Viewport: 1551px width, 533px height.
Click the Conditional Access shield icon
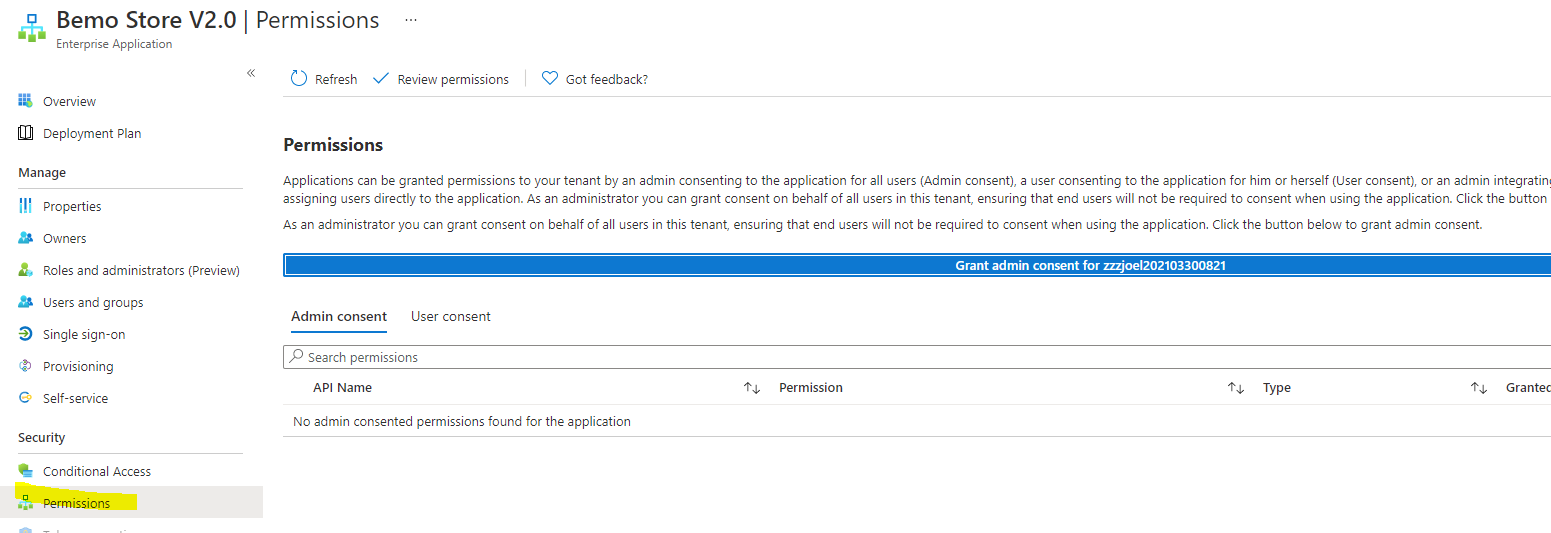[26, 471]
